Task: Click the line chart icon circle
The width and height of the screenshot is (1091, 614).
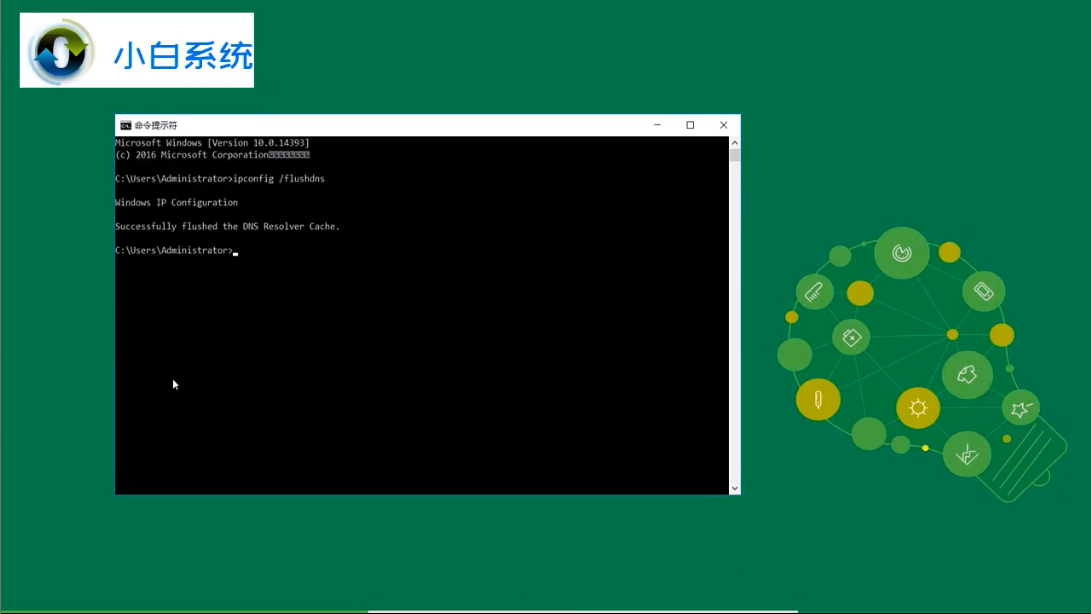Action: [967, 455]
